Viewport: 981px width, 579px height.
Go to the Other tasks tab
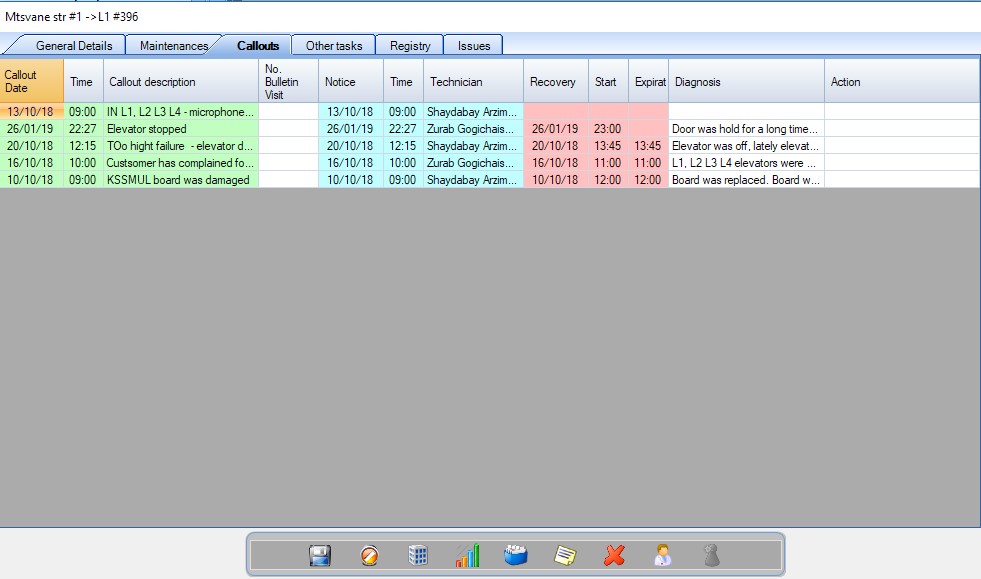point(334,45)
